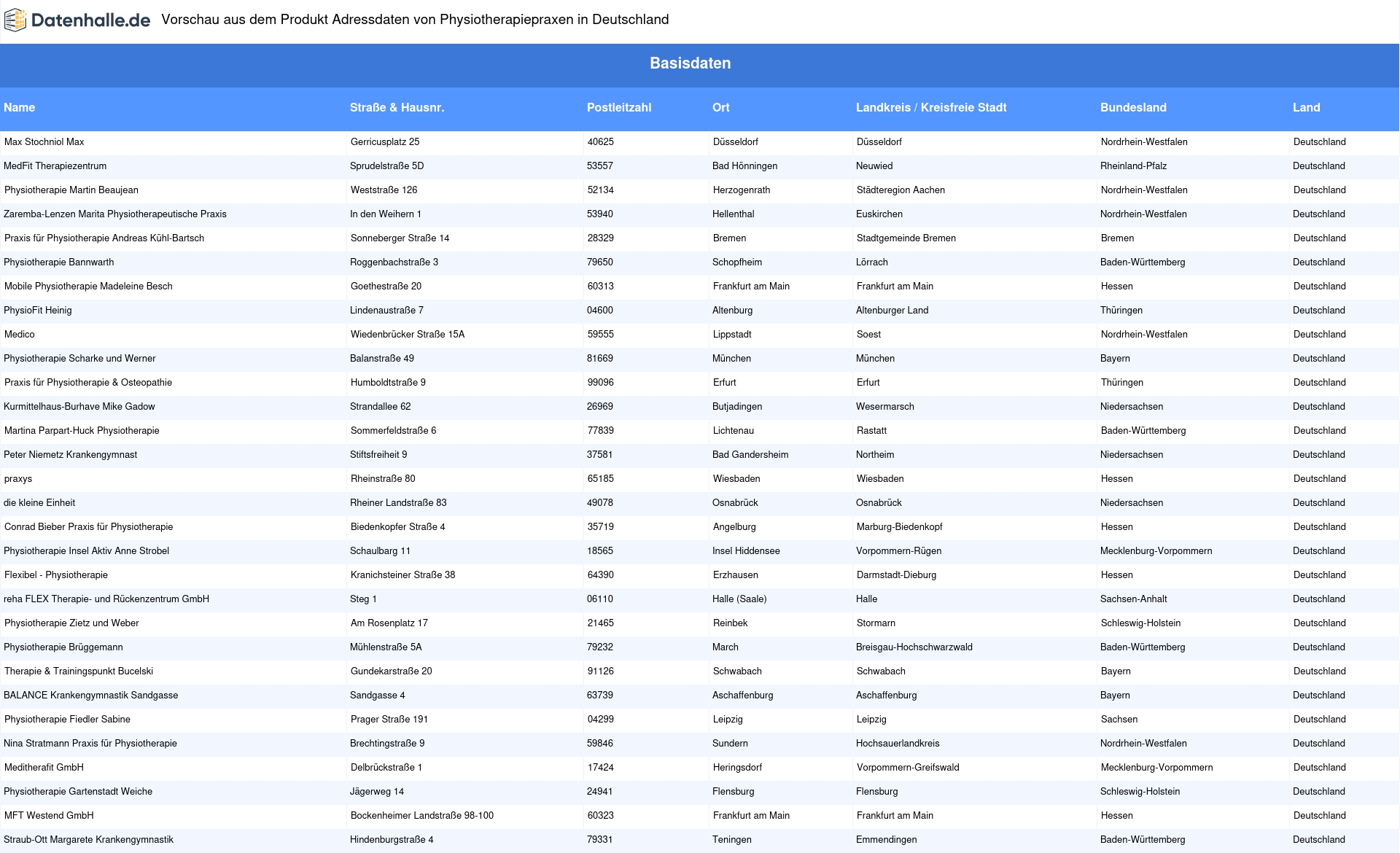
Task: Click Physiotherapie Martin Beaujean name
Action: click(x=71, y=190)
